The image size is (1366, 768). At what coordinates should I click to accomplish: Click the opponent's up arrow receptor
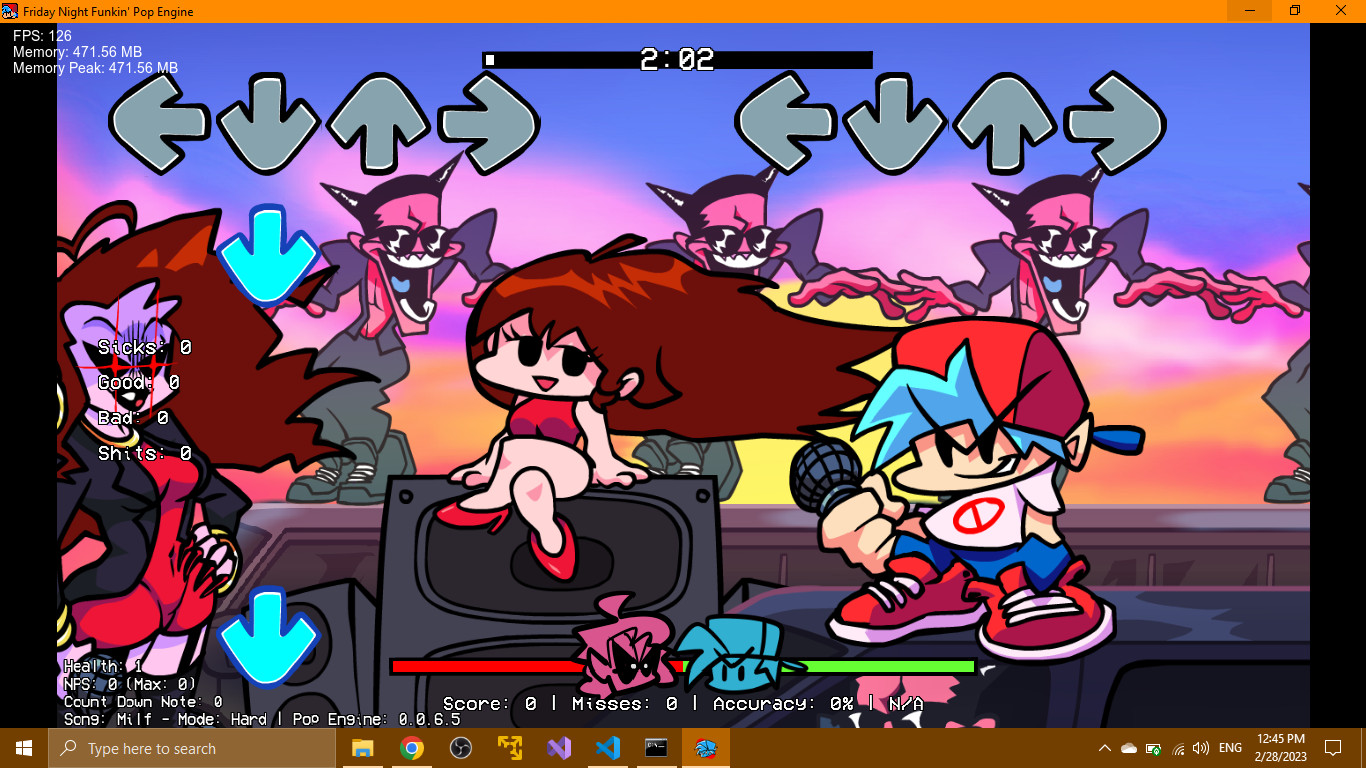377,122
